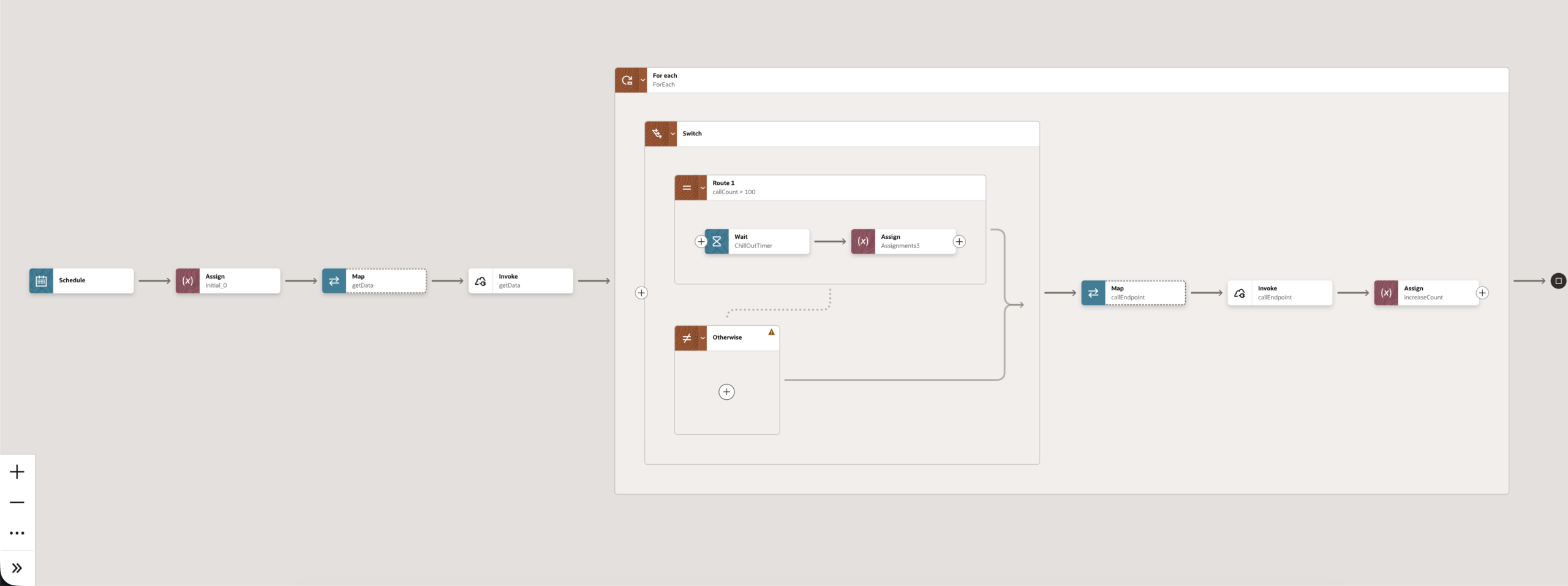Click the Assign increaseCount variable icon
This screenshot has height=586, width=1568.
pyautogui.click(x=1386, y=293)
